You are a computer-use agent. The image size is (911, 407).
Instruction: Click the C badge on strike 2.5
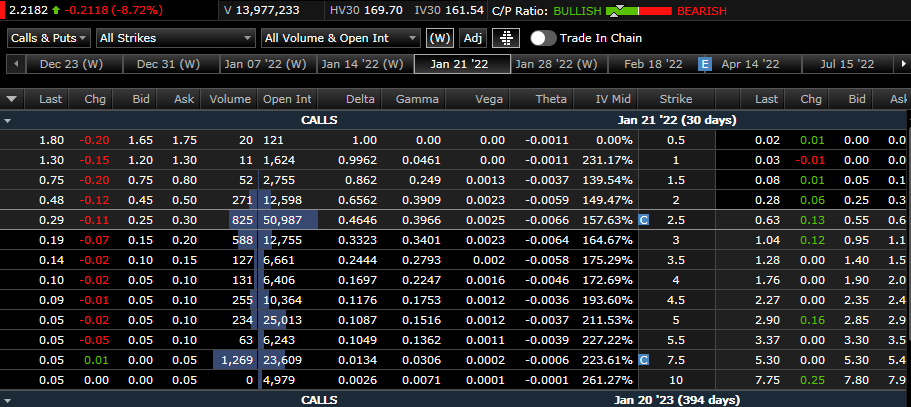643,220
